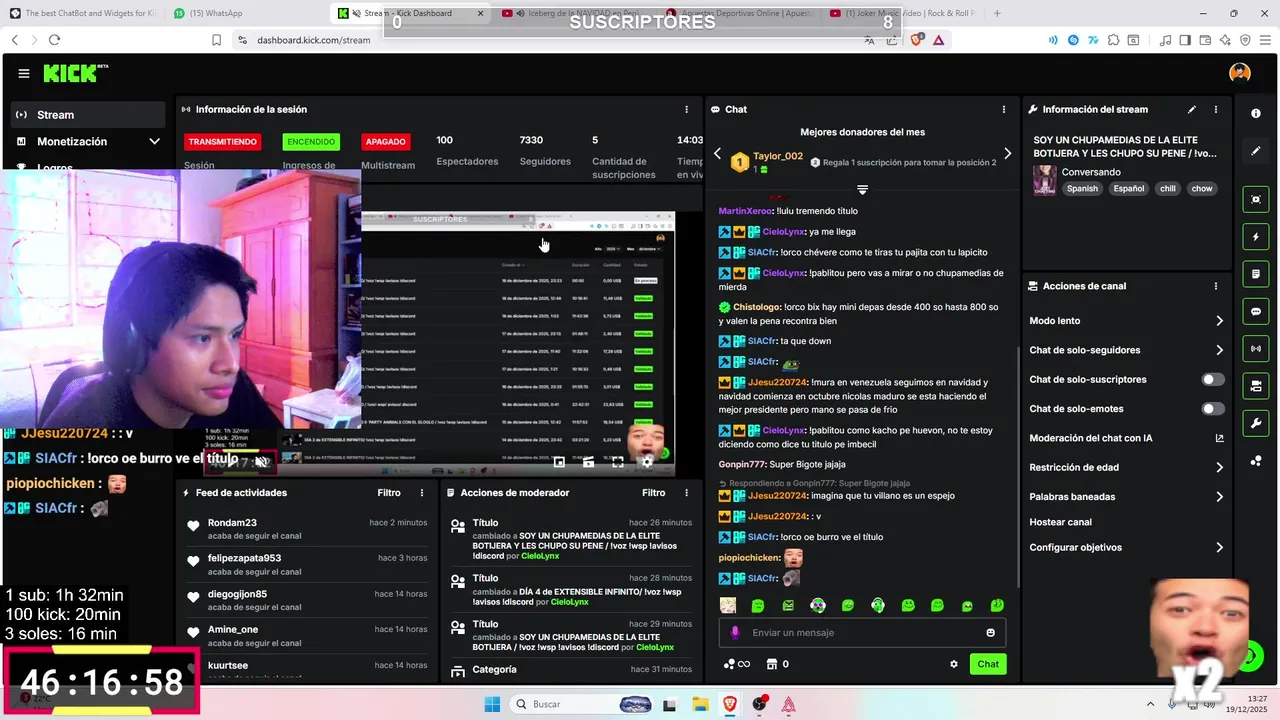1280x720 pixels.
Task: Open Brave browser from the taskbar
Action: point(730,704)
